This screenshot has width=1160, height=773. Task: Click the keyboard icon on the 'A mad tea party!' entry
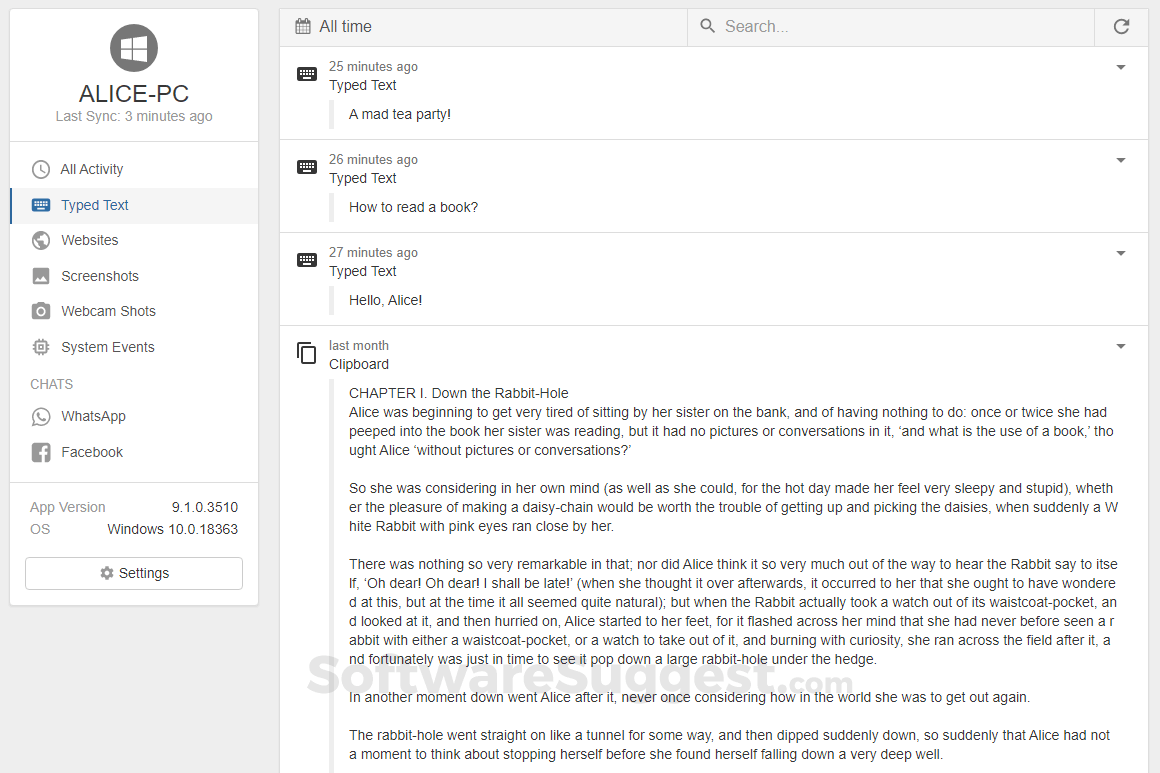click(x=307, y=74)
